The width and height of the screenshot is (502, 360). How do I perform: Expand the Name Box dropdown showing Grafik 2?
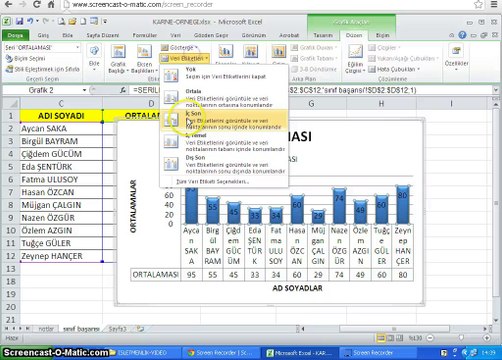[84, 90]
